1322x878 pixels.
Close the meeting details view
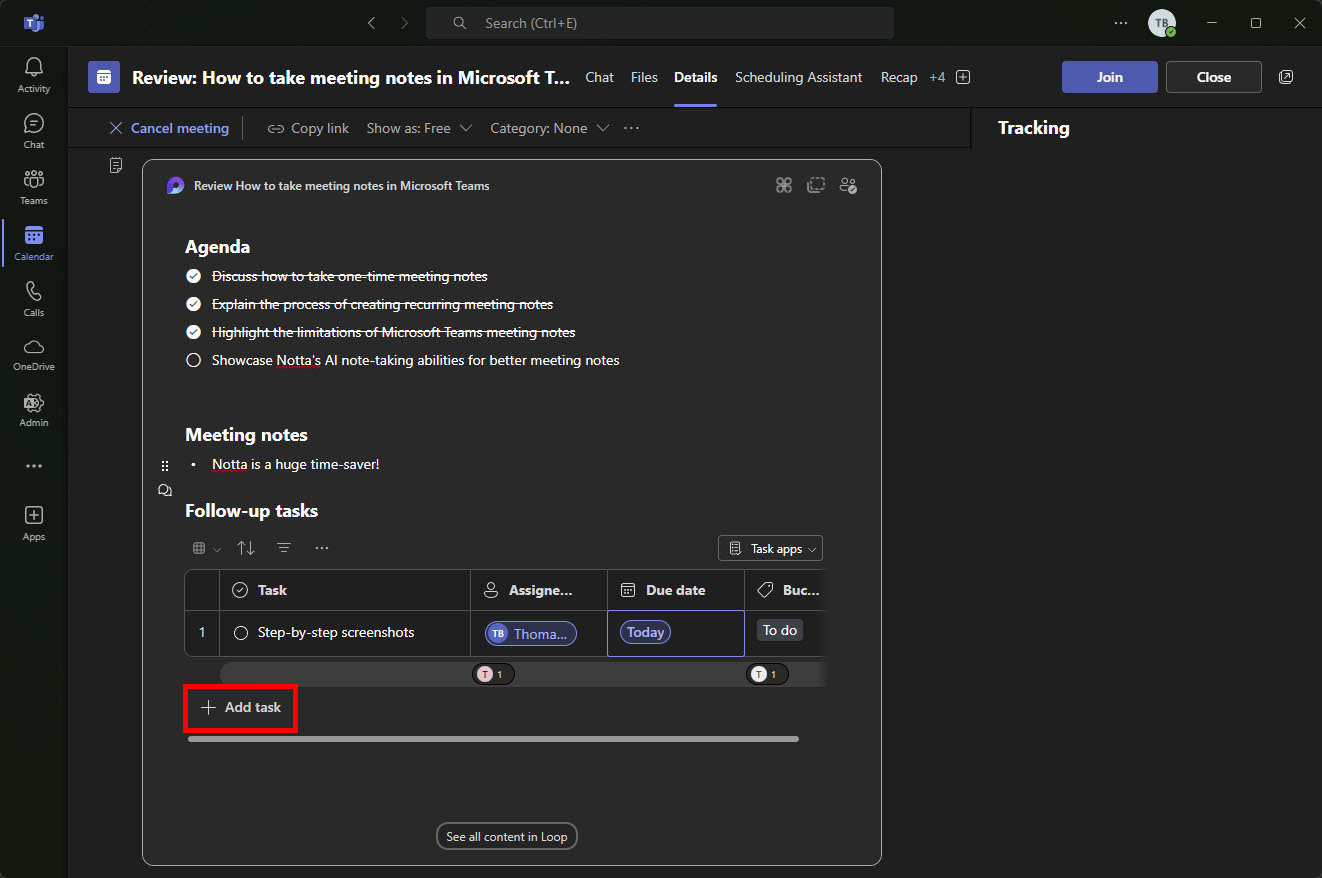tap(1214, 77)
